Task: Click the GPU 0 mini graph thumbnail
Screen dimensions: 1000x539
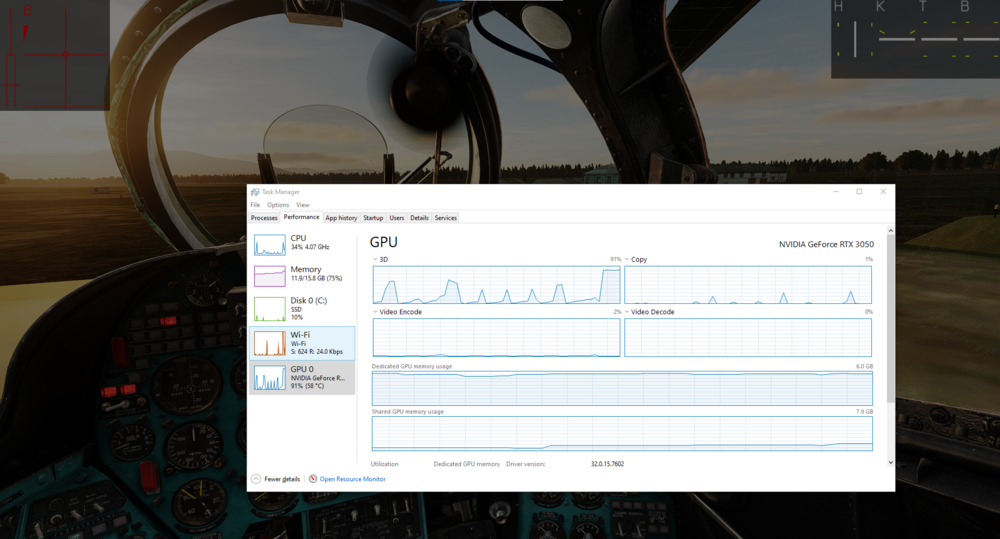Action: coord(270,378)
